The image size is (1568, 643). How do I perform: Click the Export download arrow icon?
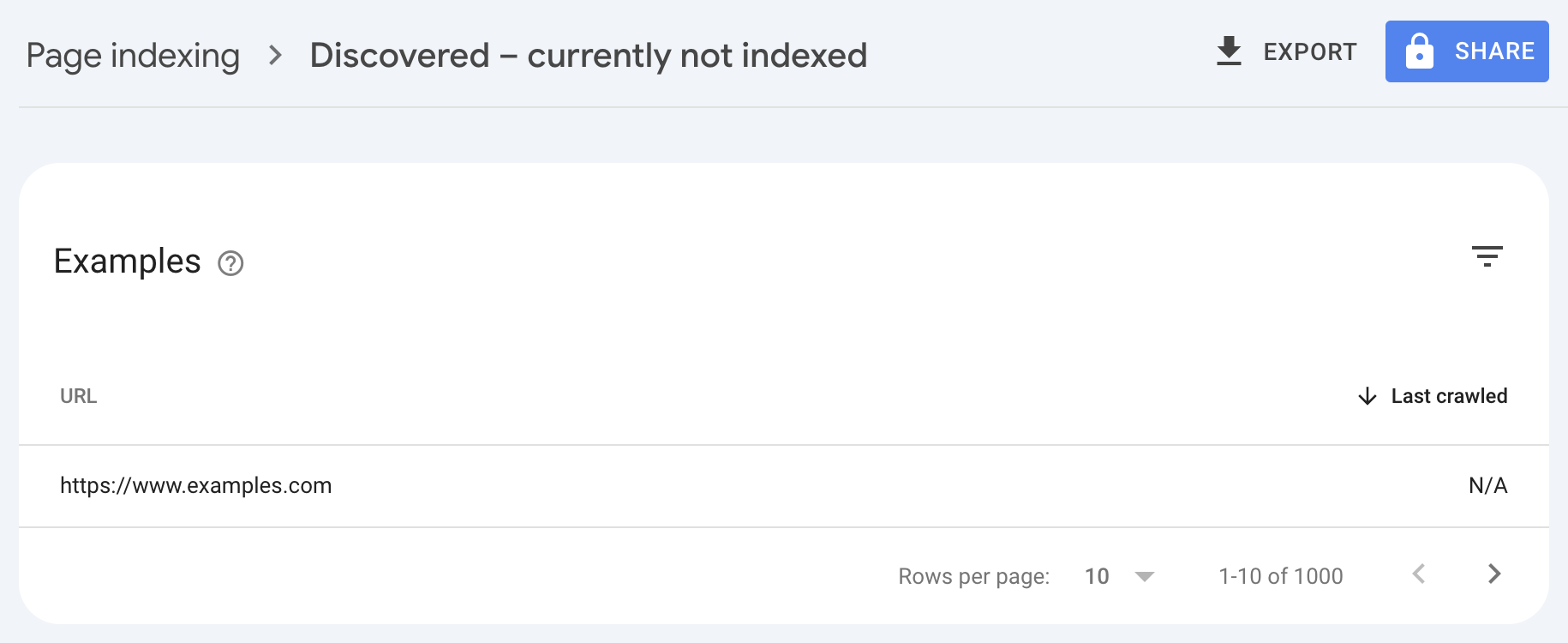[x=1229, y=51]
